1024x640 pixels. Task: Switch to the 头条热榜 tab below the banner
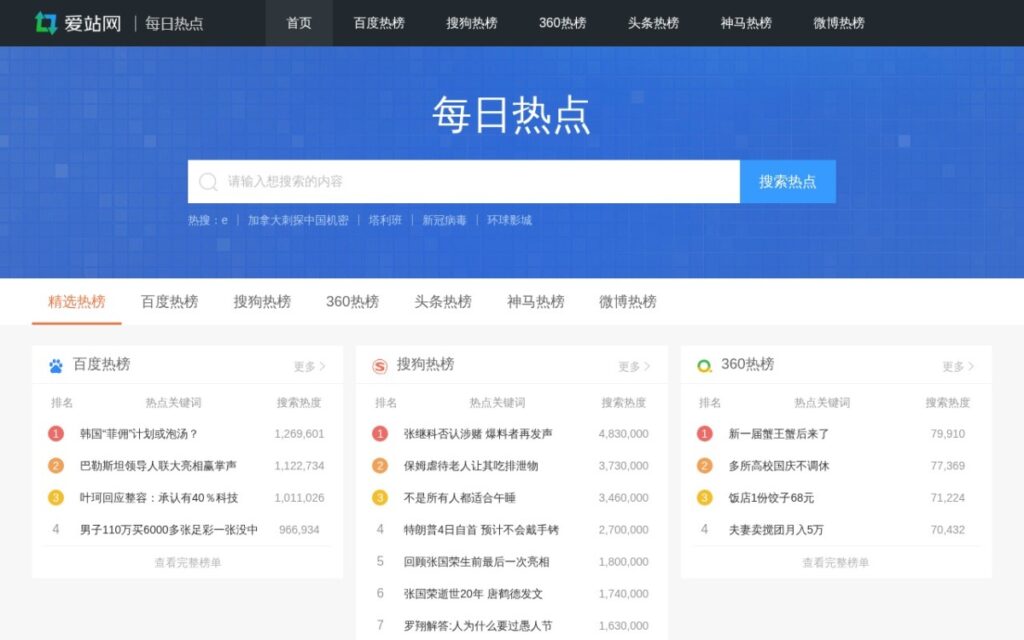(x=443, y=302)
